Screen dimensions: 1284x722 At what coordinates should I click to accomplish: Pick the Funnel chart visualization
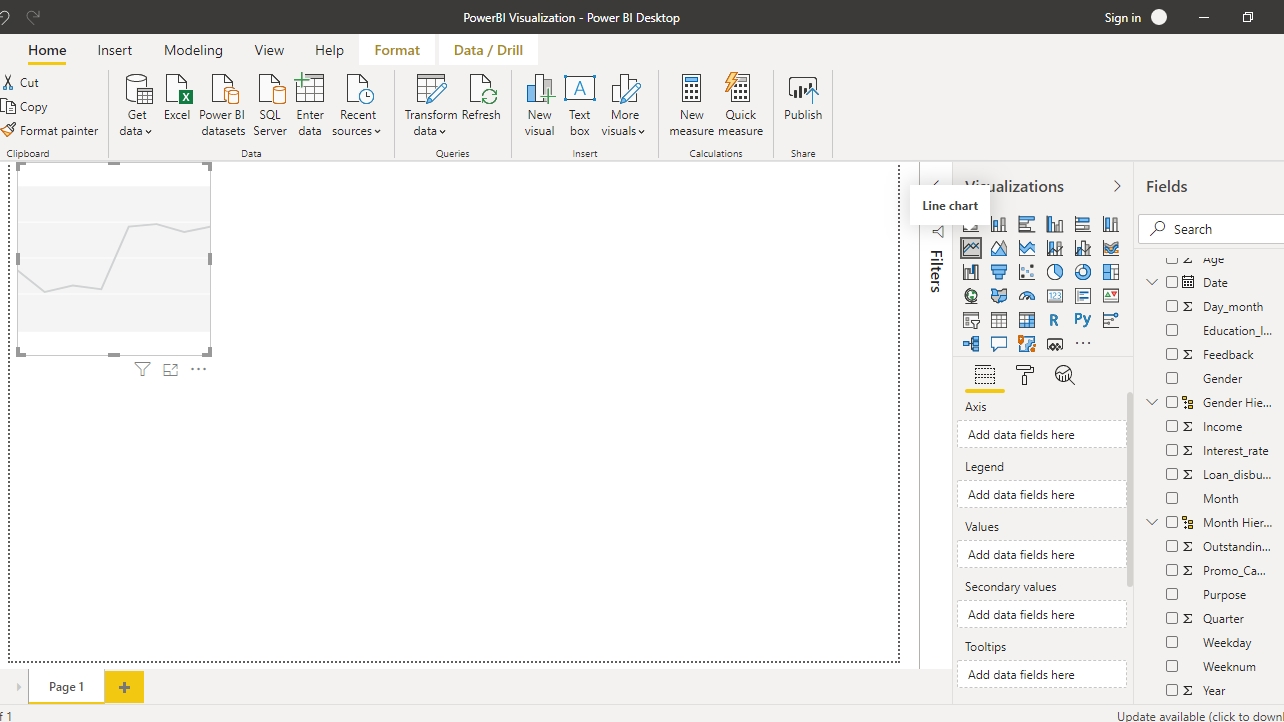point(999,272)
